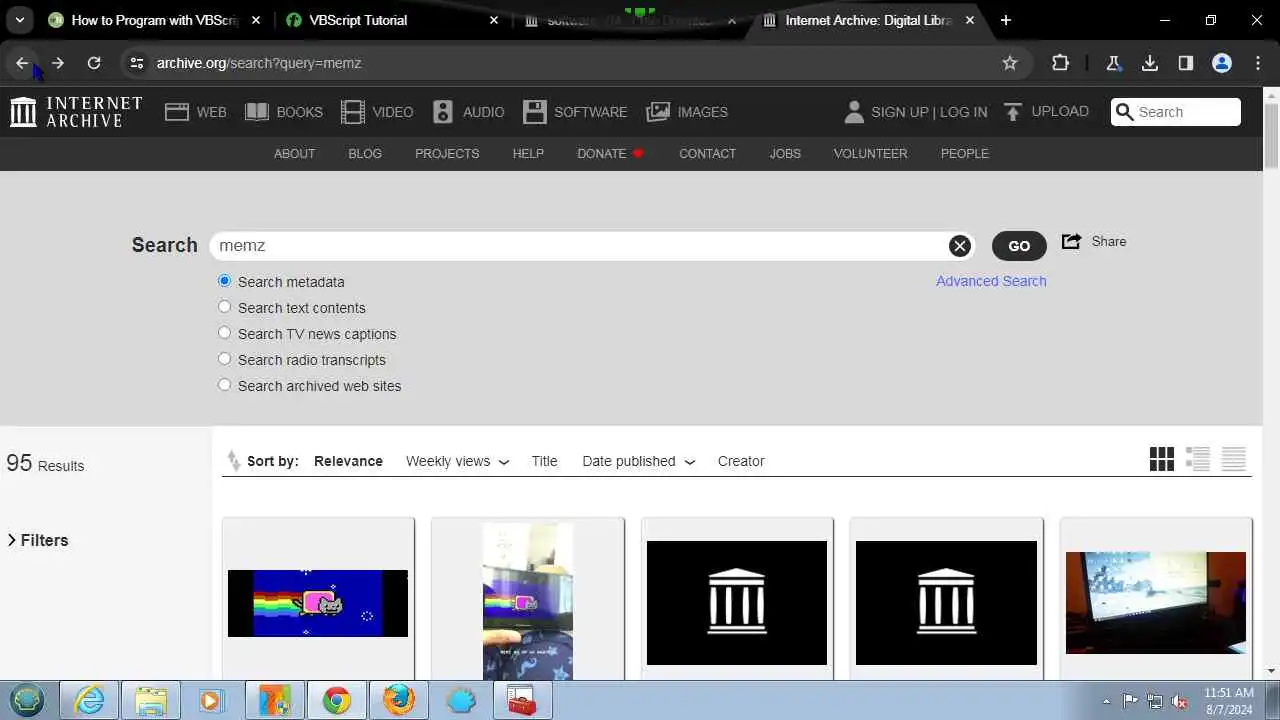Sort results by Relevance
The width and height of the screenshot is (1280, 720).
[348, 461]
